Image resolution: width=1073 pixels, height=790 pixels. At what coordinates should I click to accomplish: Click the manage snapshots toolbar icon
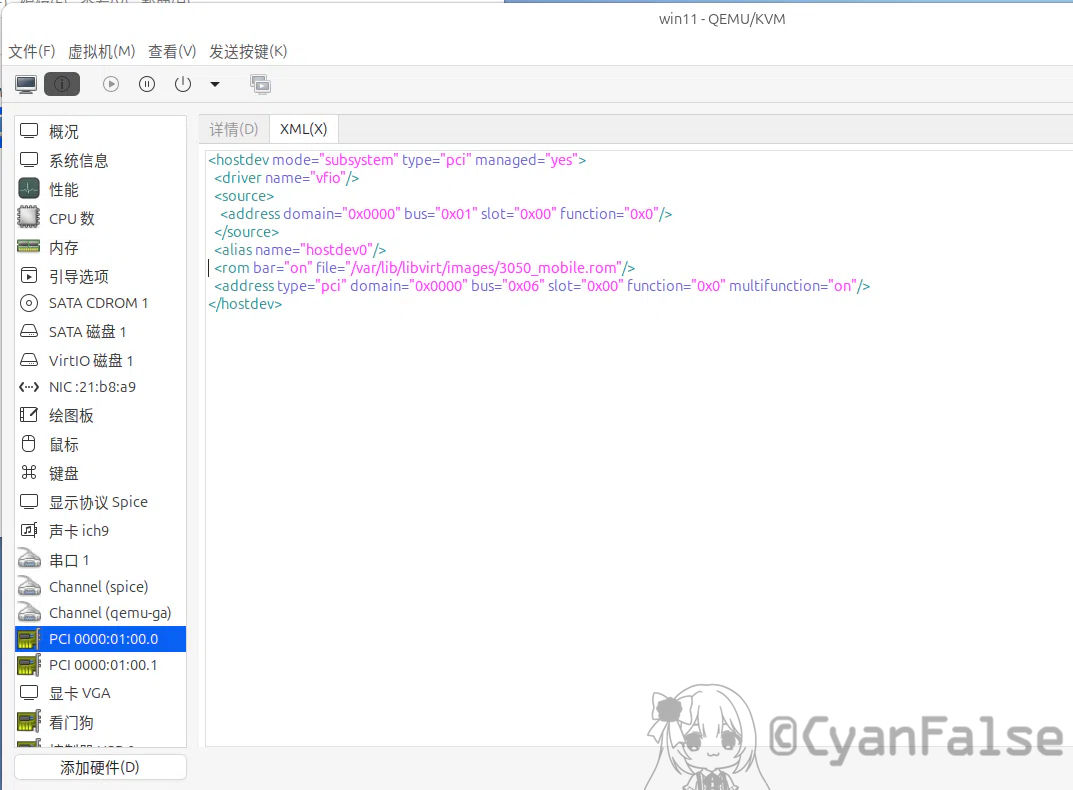(x=260, y=85)
